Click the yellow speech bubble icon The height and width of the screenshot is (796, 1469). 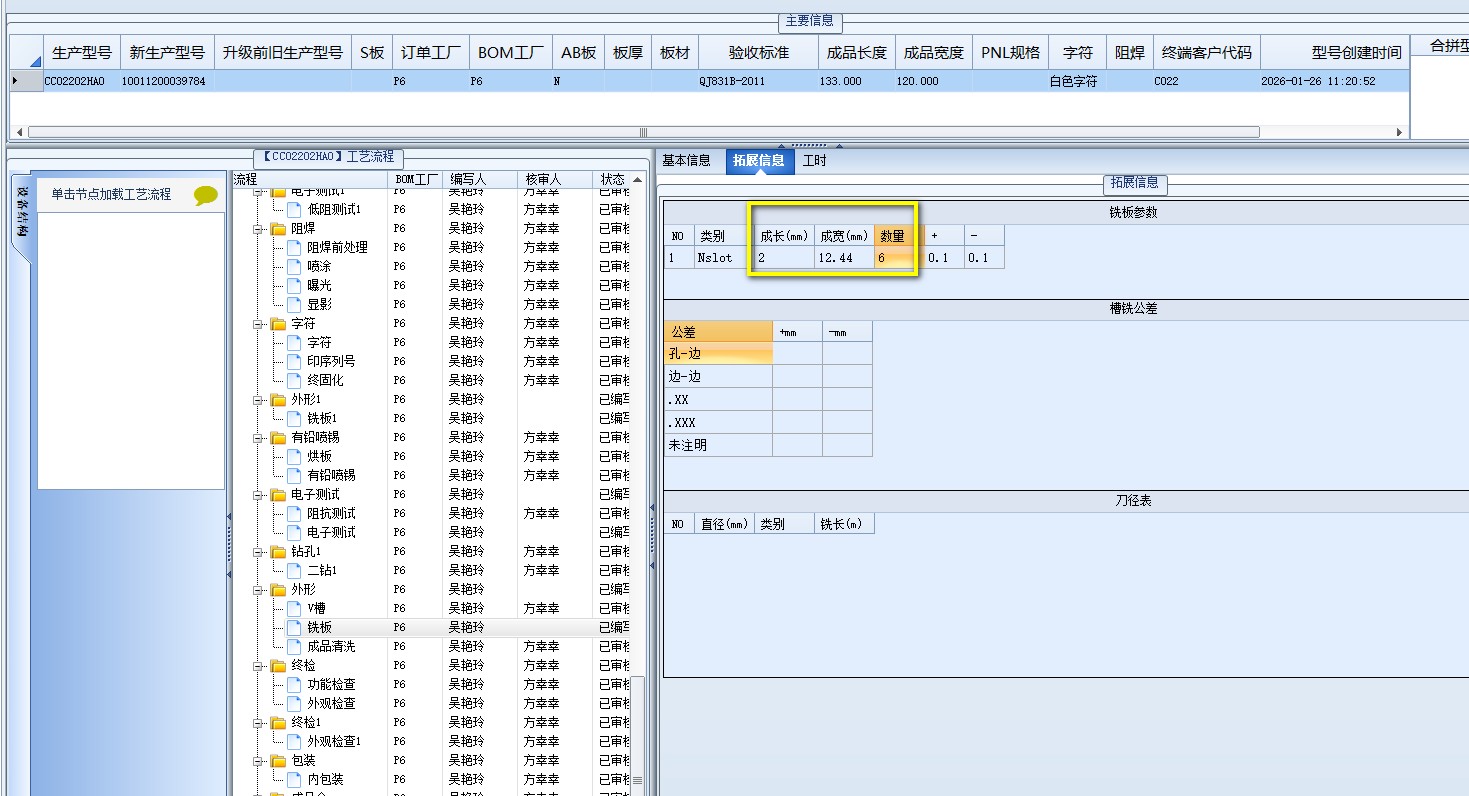point(205,195)
